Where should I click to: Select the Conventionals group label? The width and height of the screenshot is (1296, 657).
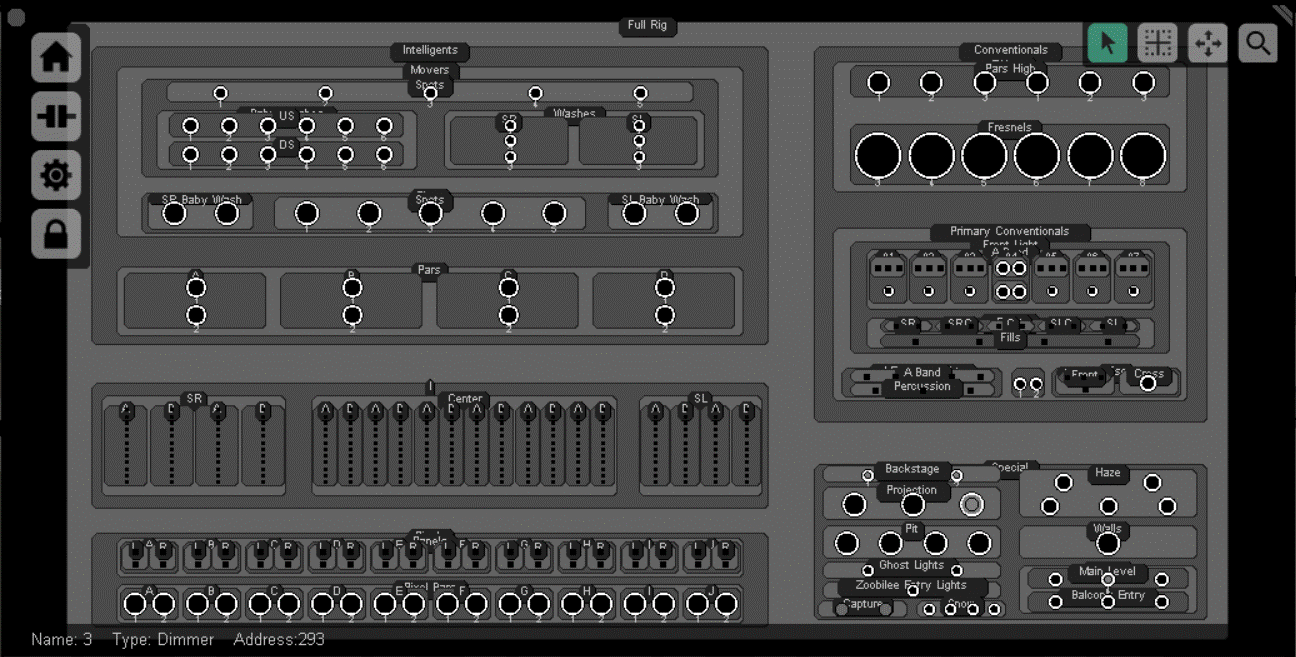[x=1010, y=50]
